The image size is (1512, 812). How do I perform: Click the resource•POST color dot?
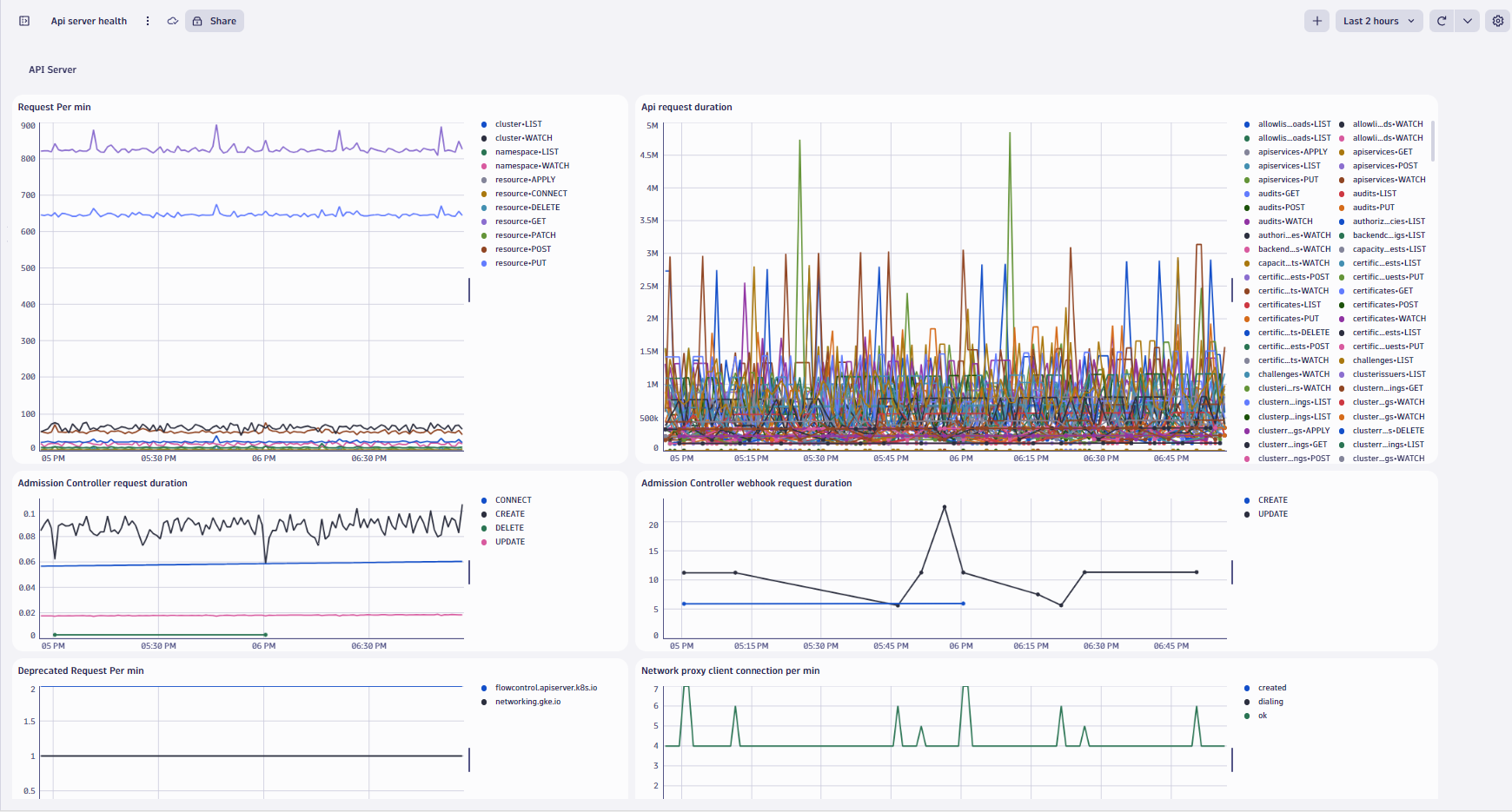click(484, 249)
